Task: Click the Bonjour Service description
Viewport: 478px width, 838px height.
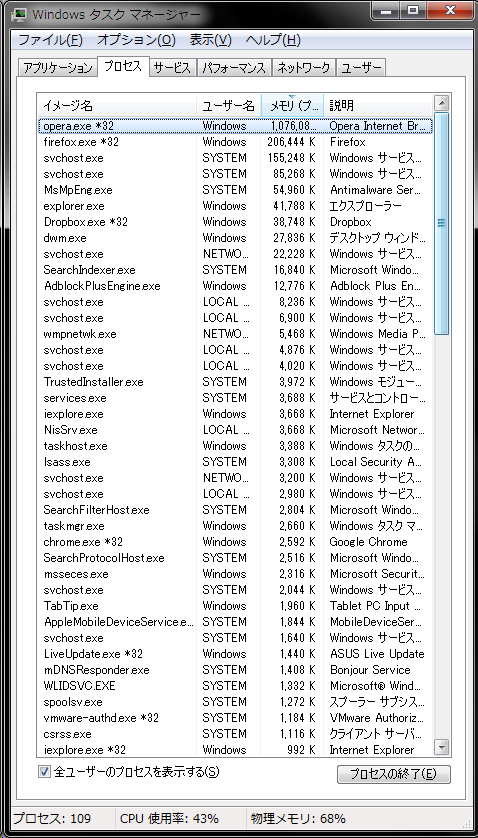Action: pos(370,670)
